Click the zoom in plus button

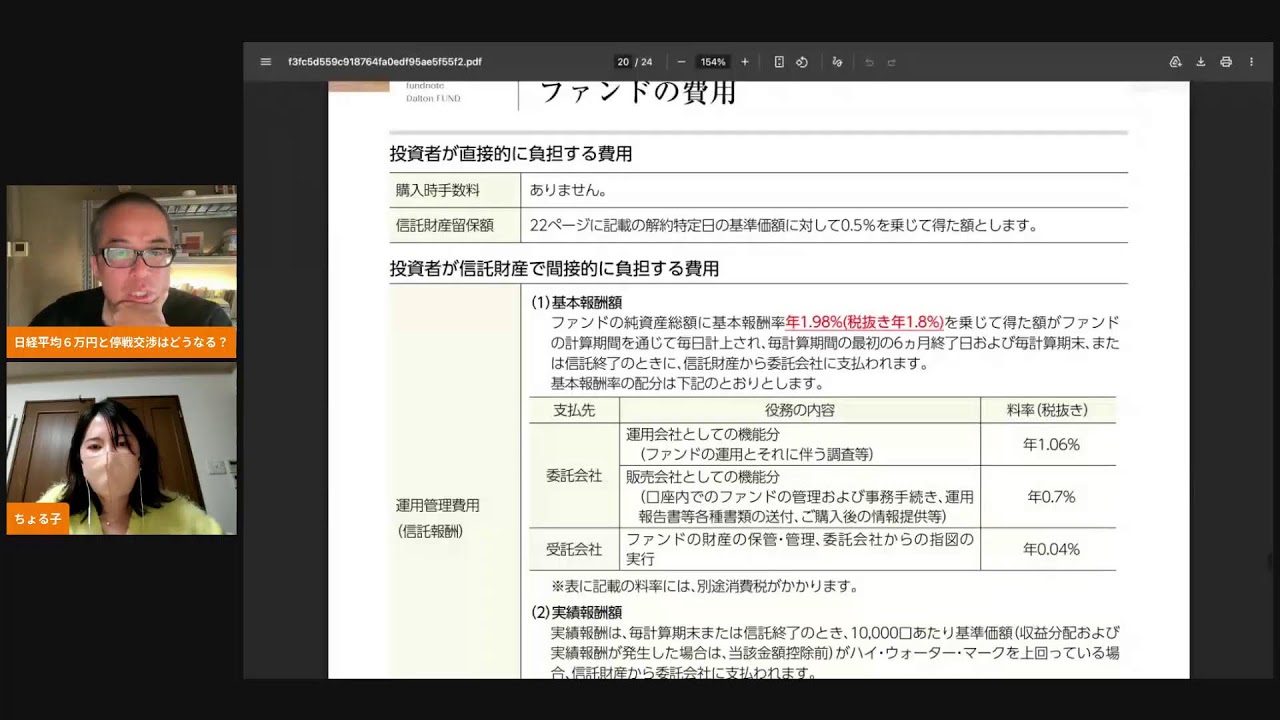click(745, 62)
